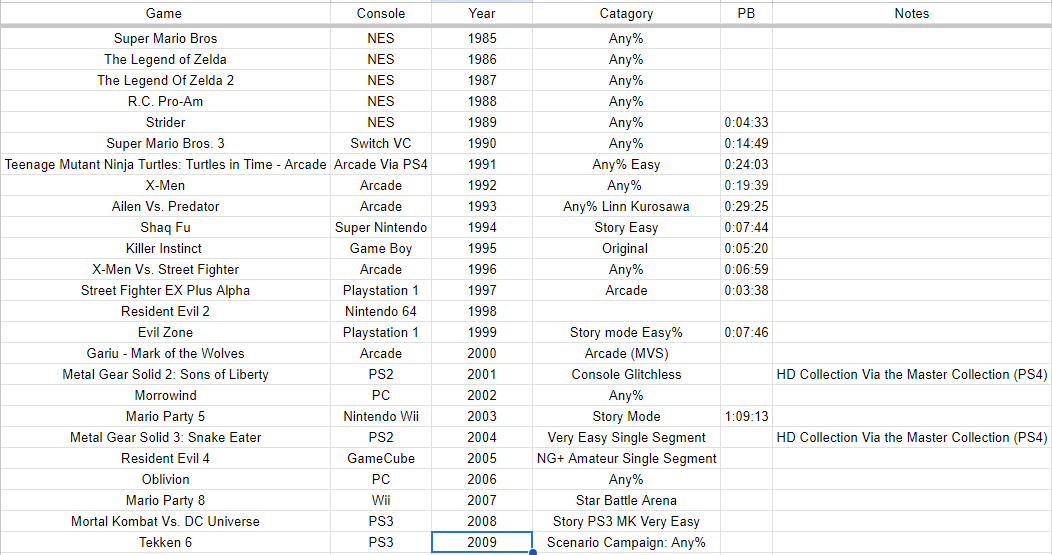Click 'Gariu - Mark of the Wolves' cell
This screenshot has height=555, width=1052.
pyautogui.click(x=165, y=354)
